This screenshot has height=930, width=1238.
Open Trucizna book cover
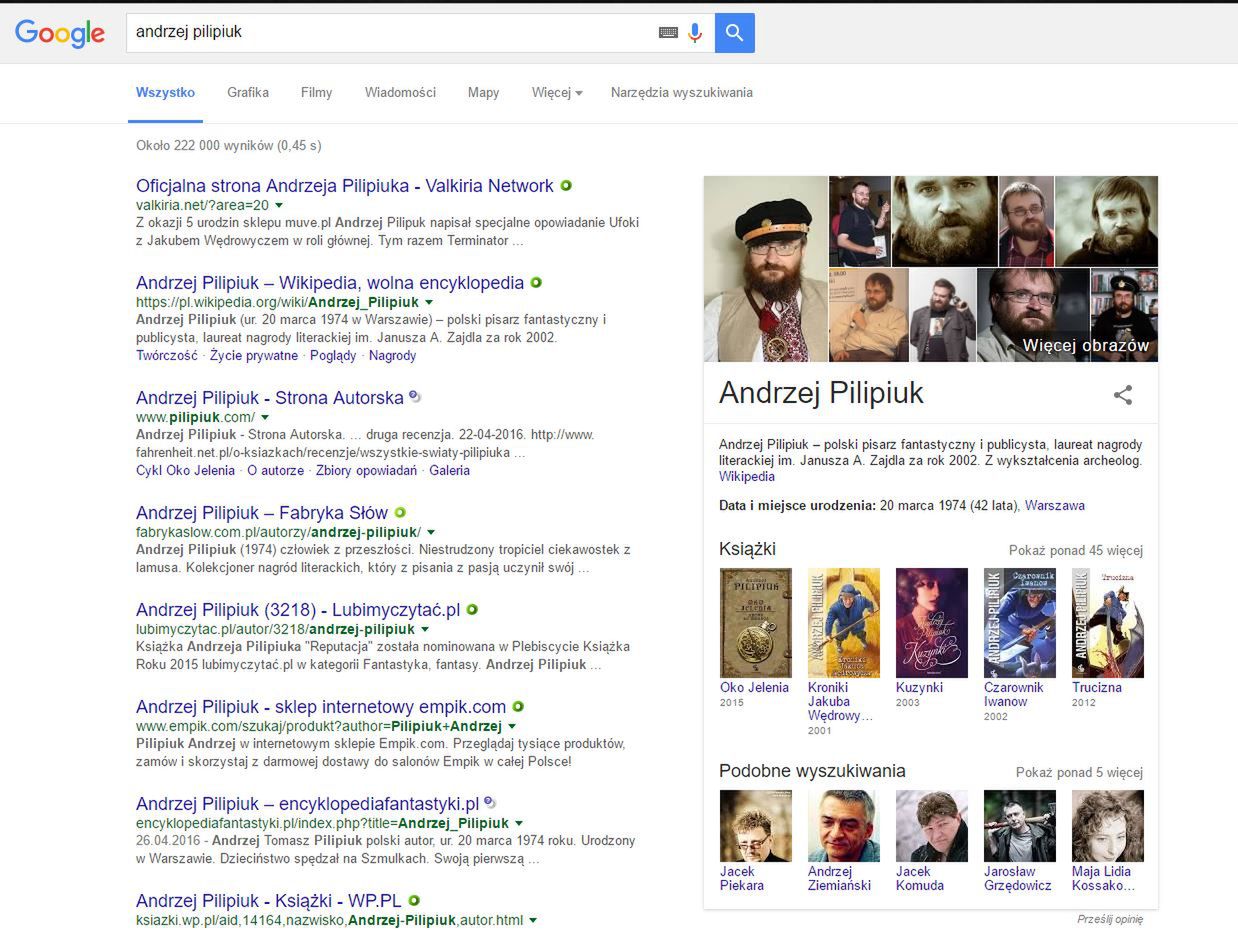[1108, 623]
